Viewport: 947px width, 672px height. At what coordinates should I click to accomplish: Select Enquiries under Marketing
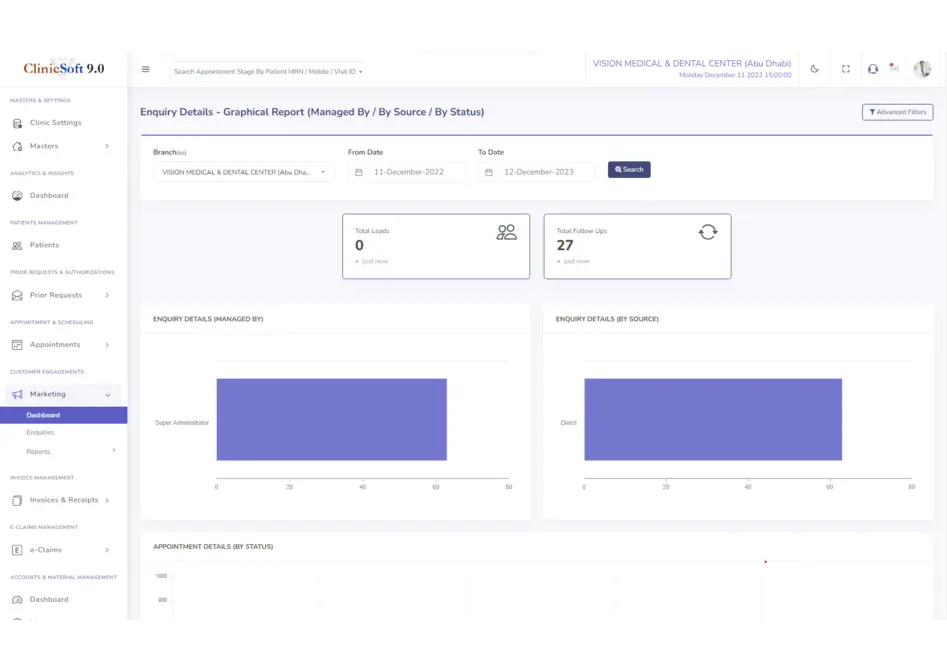[40, 433]
